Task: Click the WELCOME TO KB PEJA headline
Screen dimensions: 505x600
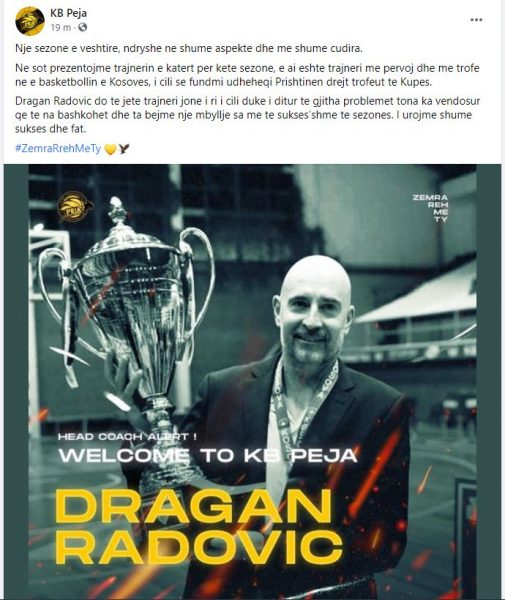Action: pyautogui.click(x=208, y=456)
